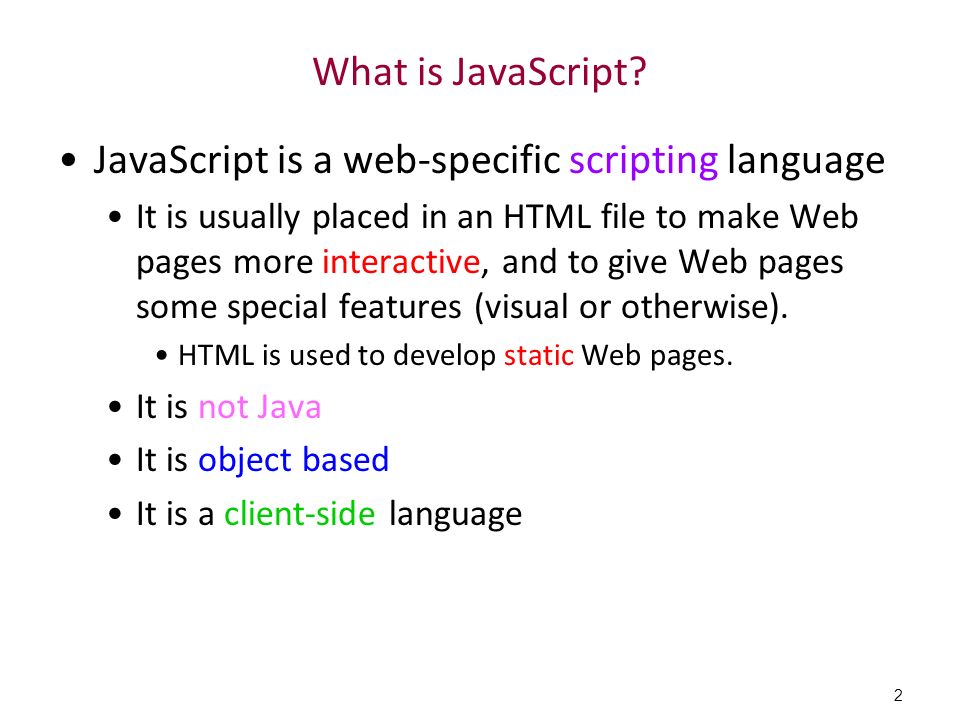Click the red word 'static'
This screenshot has height=720, width=960.
(x=539, y=355)
